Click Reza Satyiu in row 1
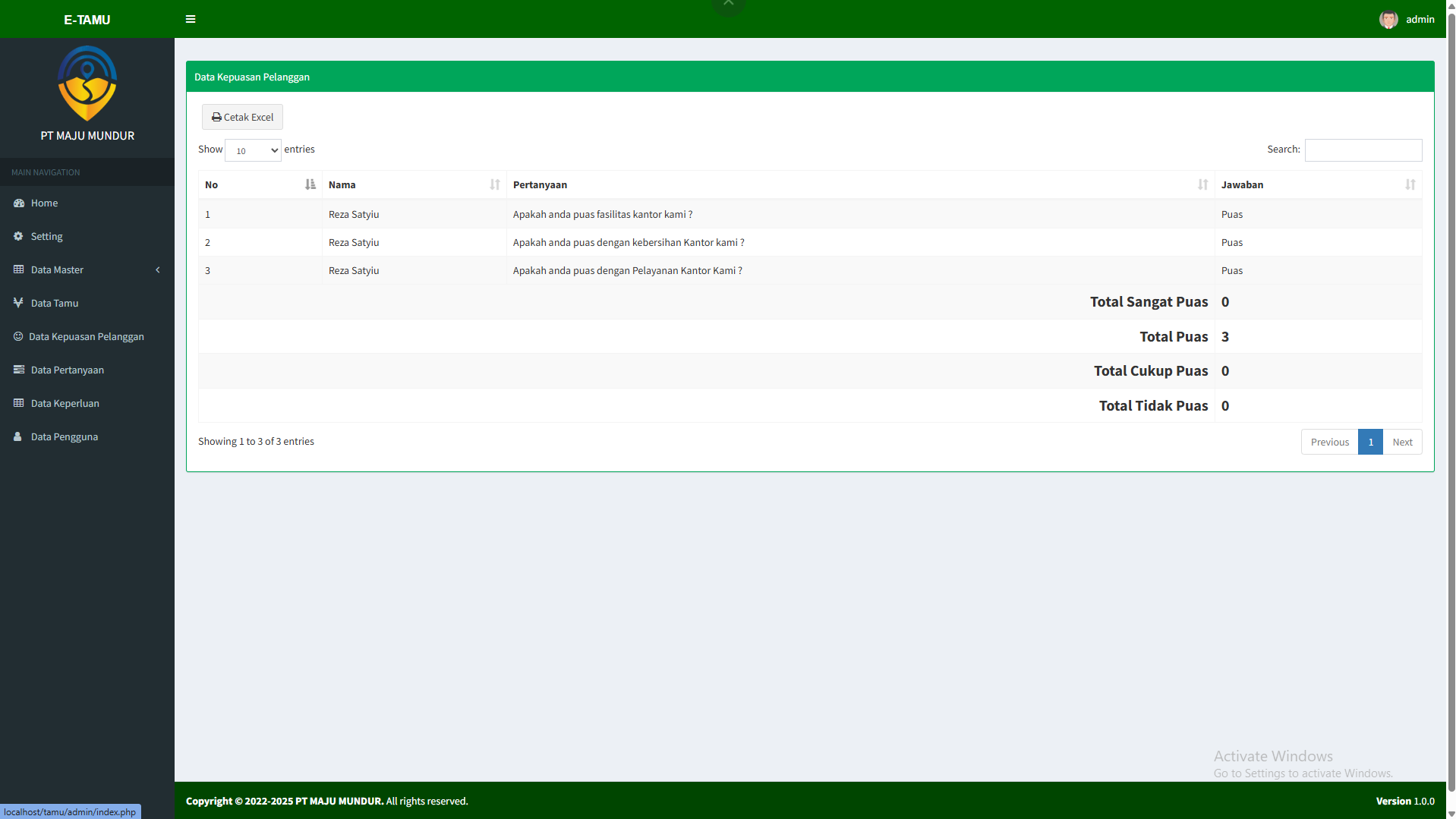The width and height of the screenshot is (1456, 819). [354, 214]
